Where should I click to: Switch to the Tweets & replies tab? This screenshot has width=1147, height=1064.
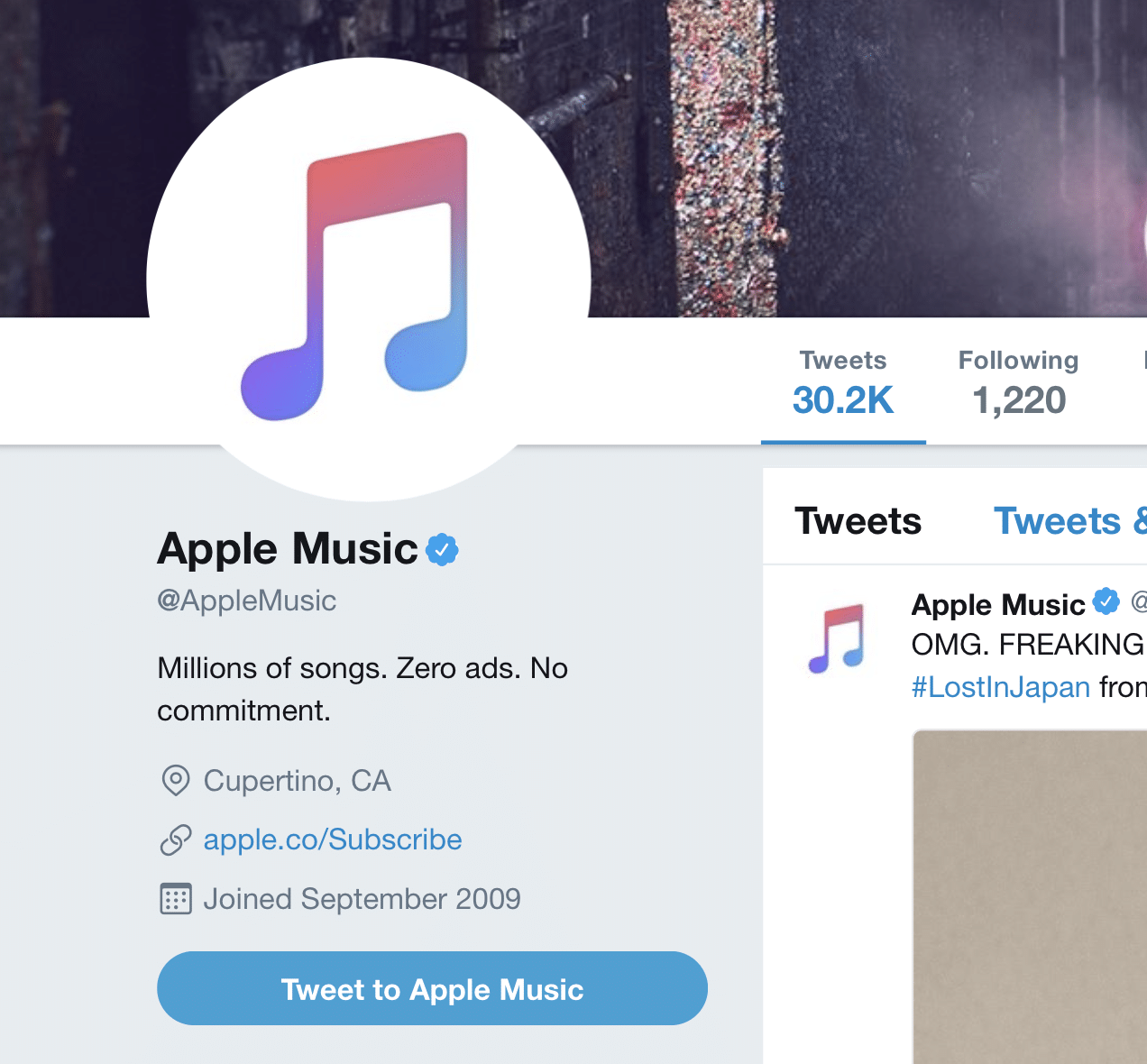[x=1069, y=521]
